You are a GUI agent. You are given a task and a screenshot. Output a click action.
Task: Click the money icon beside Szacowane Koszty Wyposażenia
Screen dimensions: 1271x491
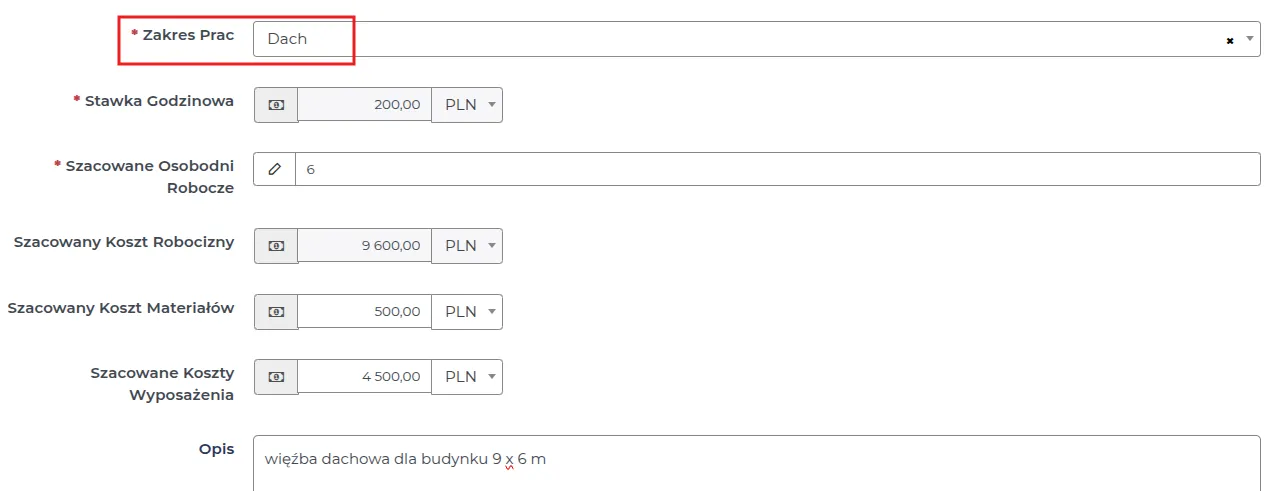276,377
